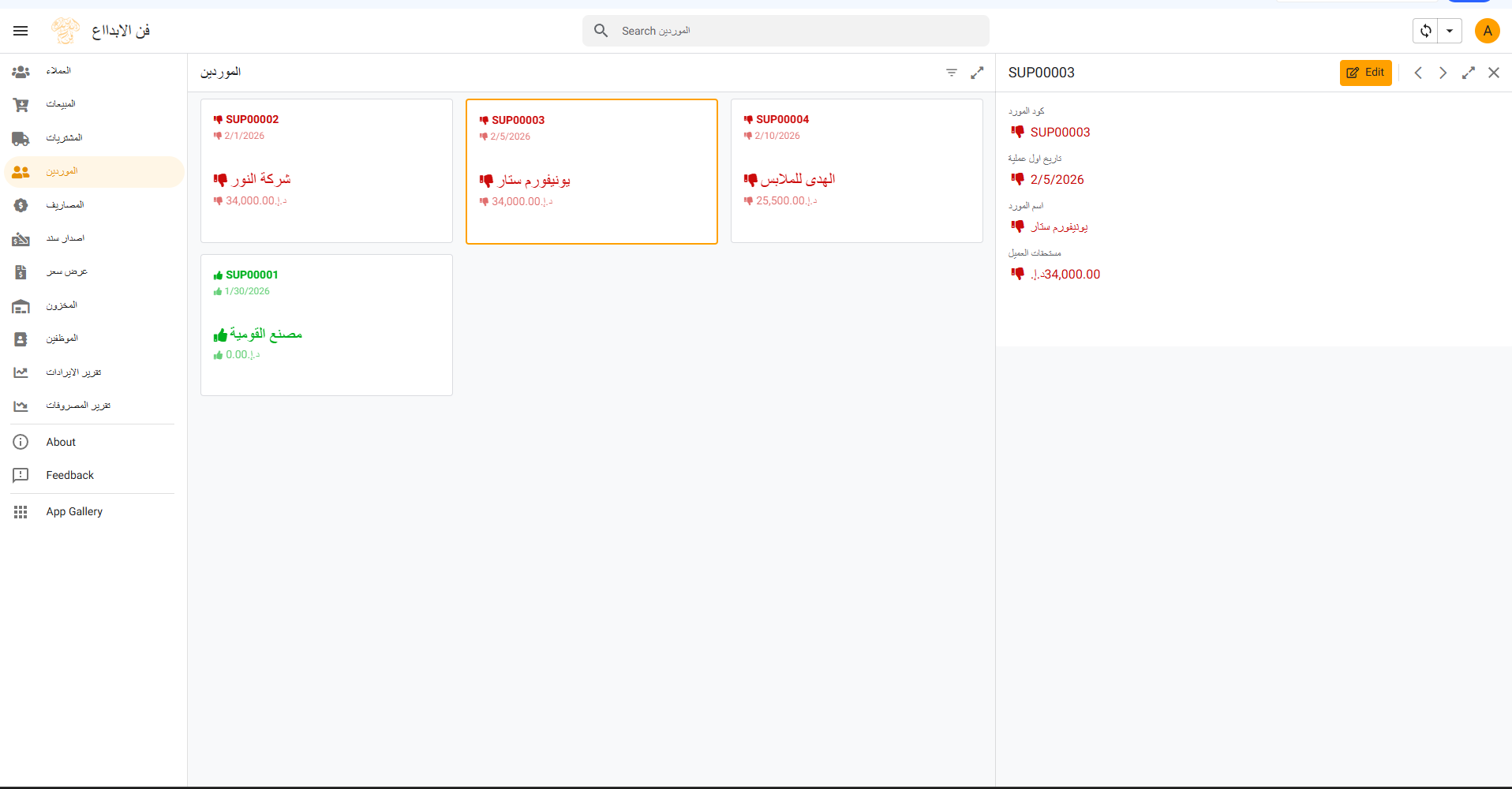Open المبيعات sales cart menu item
Image resolution: width=1512 pixels, height=789 pixels.
coord(21,104)
